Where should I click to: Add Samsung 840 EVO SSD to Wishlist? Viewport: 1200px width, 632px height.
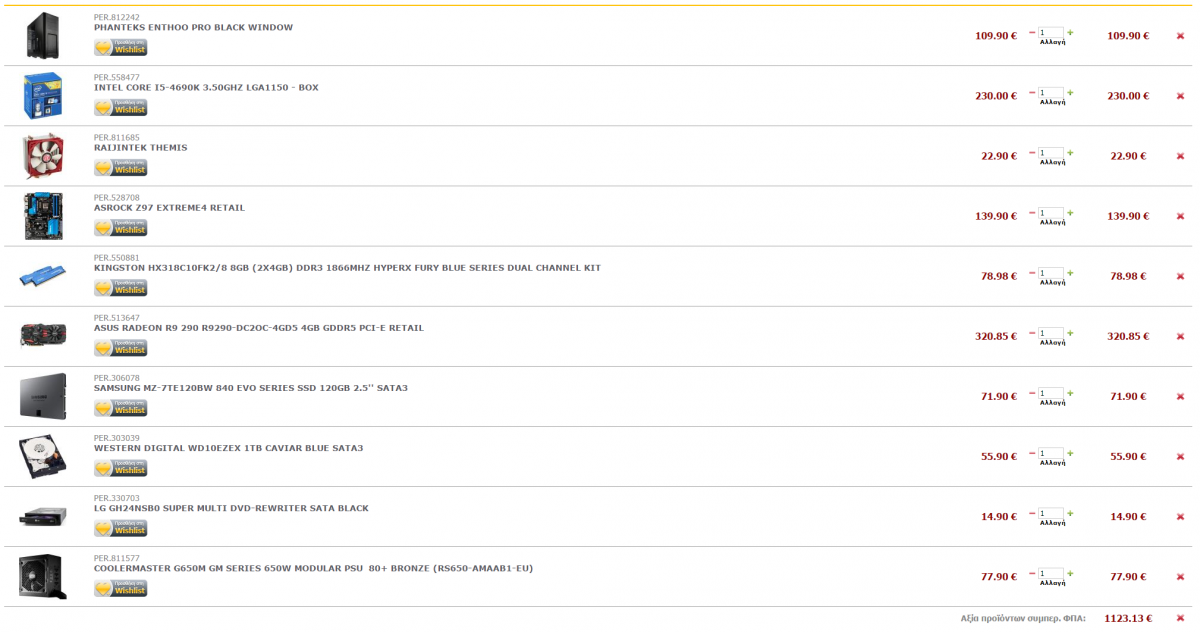click(x=120, y=407)
